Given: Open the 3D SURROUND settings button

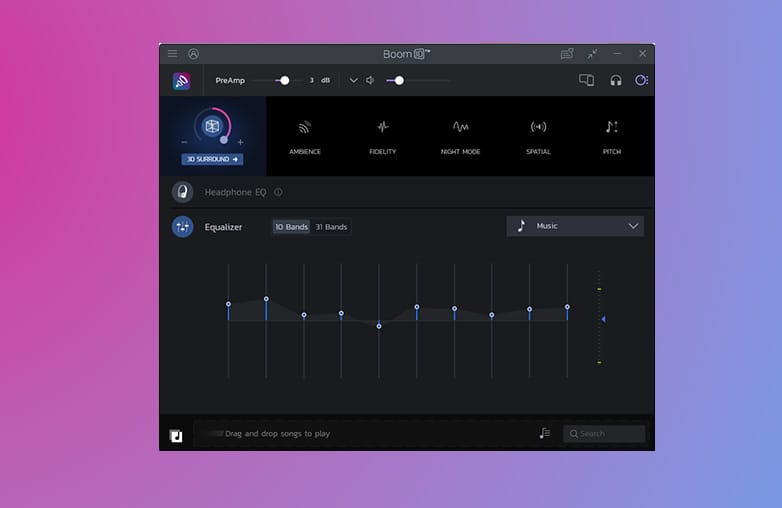Looking at the screenshot, I should 212,159.
